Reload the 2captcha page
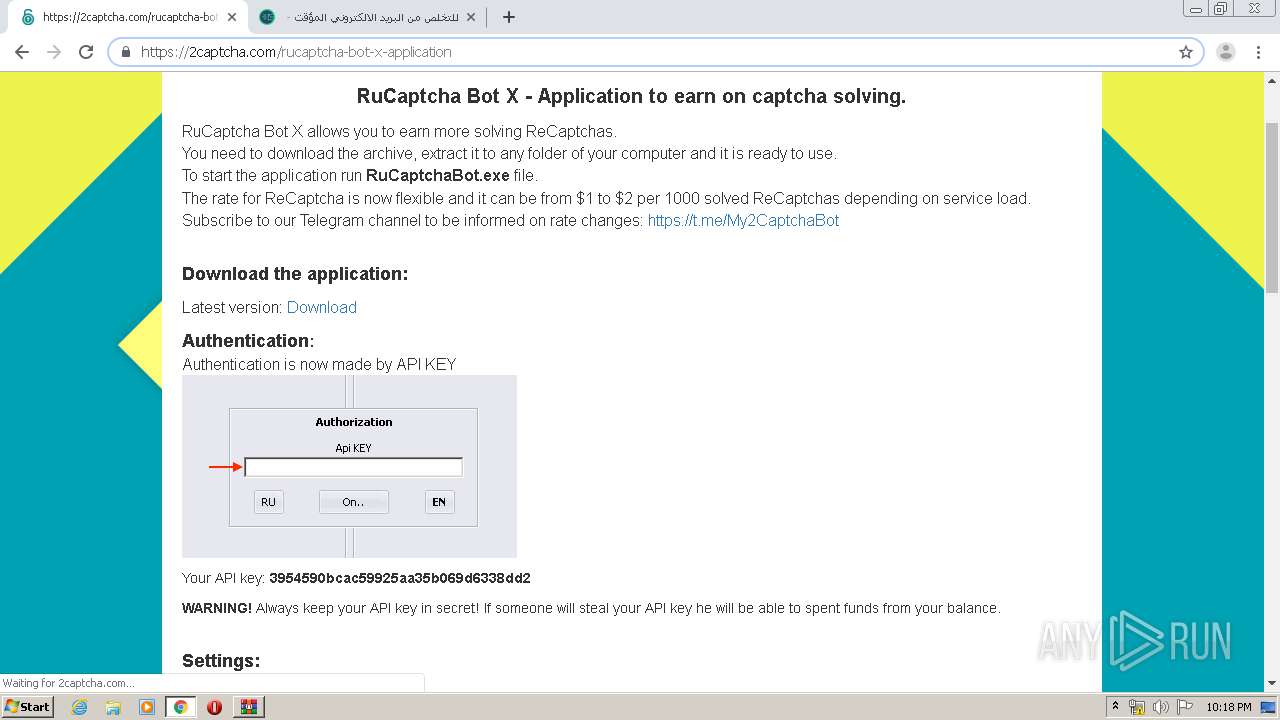1280x720 pixels. [86, 52]
